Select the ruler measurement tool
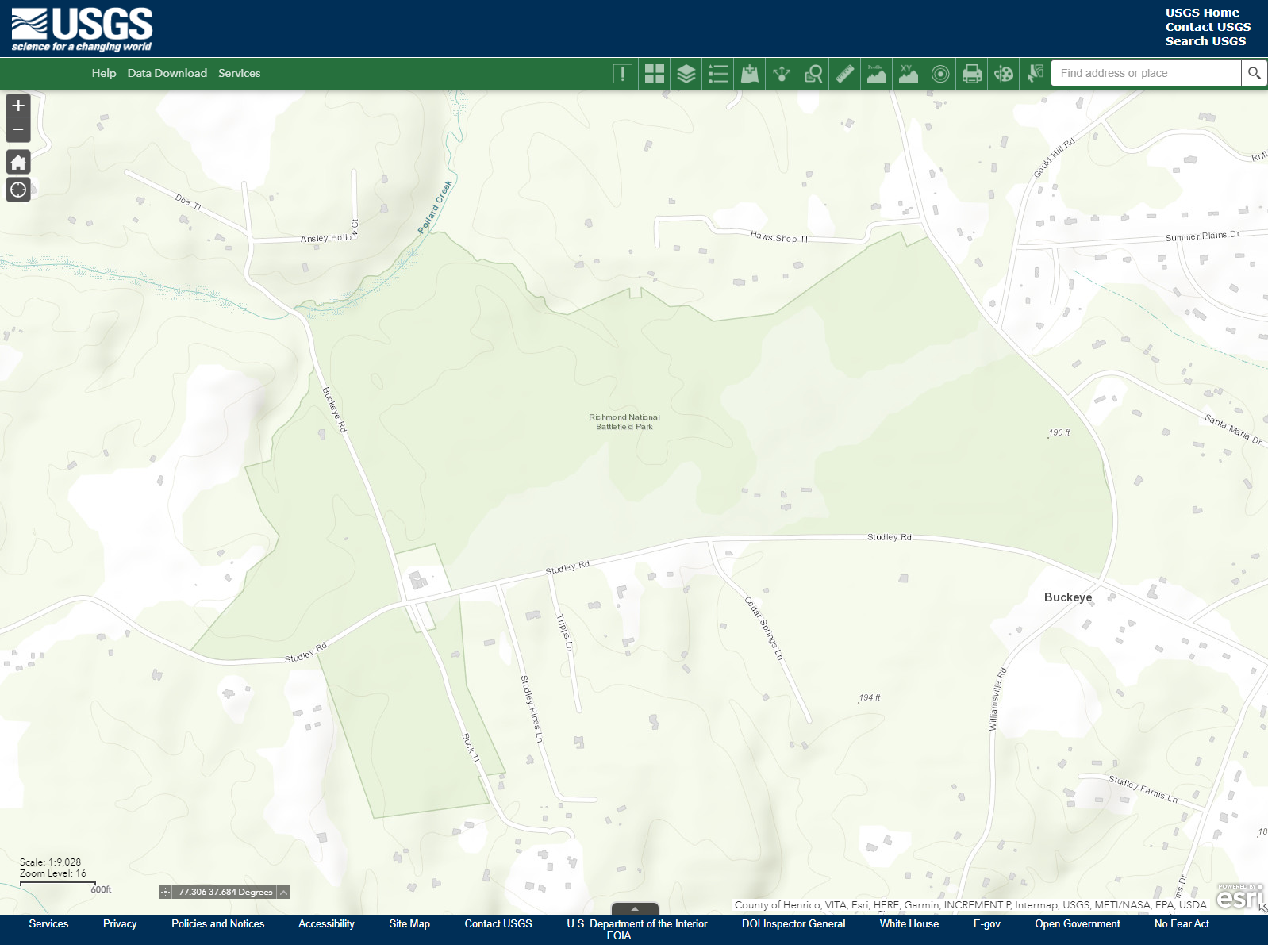Image resolution: width=1268 pixels, height=952 pixels. click(x=845, y=74)
